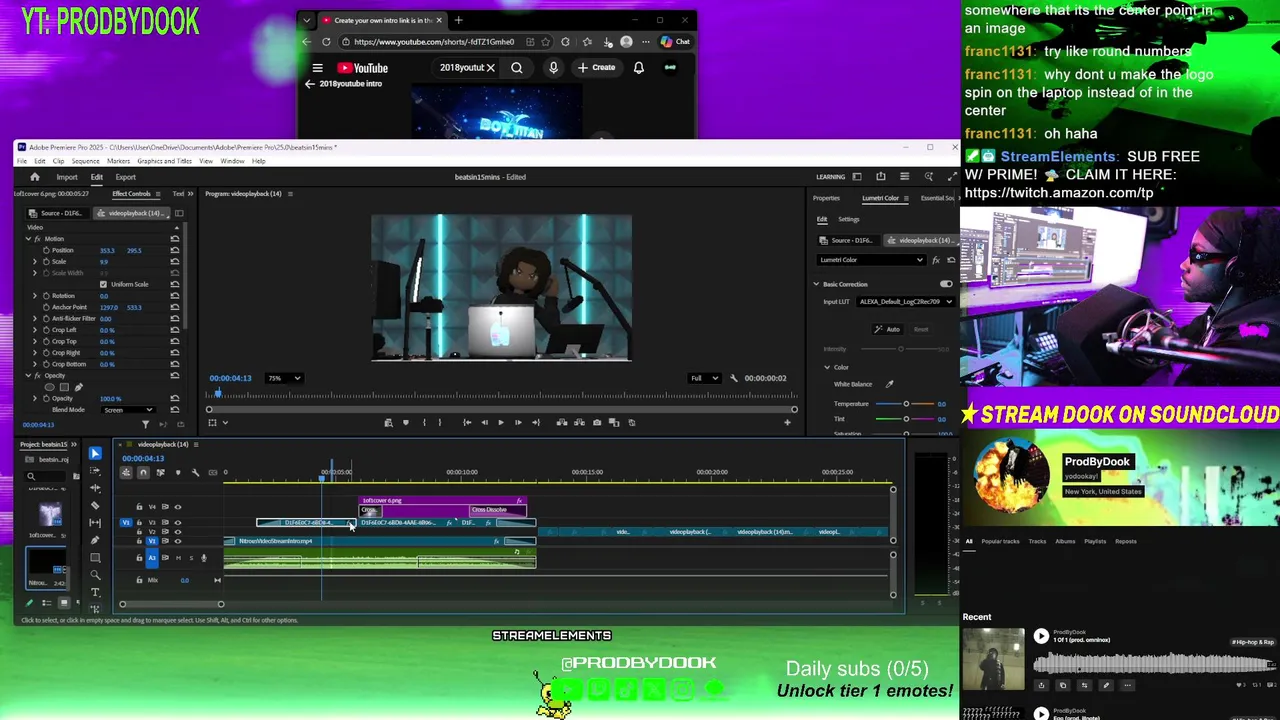1280x720 pixels.
Task: Solo the A3 audio track
Action: coord(191,558)
